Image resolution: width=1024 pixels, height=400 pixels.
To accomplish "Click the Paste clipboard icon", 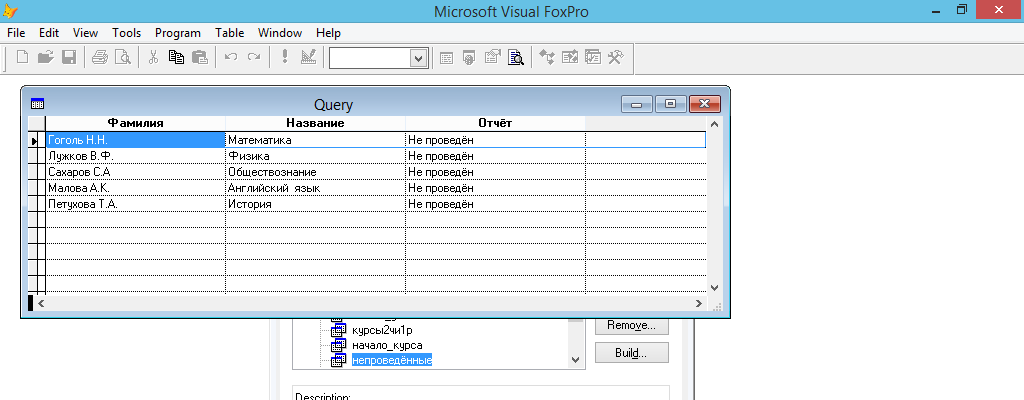I will tap(200, 58).
